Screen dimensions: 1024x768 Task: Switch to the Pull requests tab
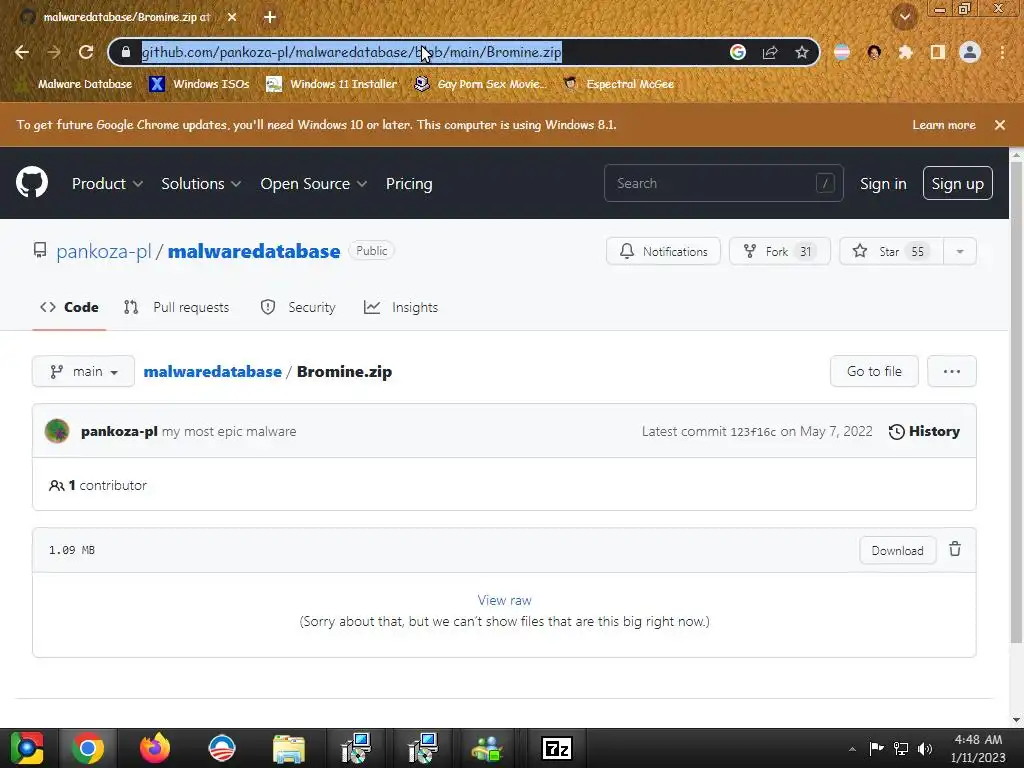176,307
